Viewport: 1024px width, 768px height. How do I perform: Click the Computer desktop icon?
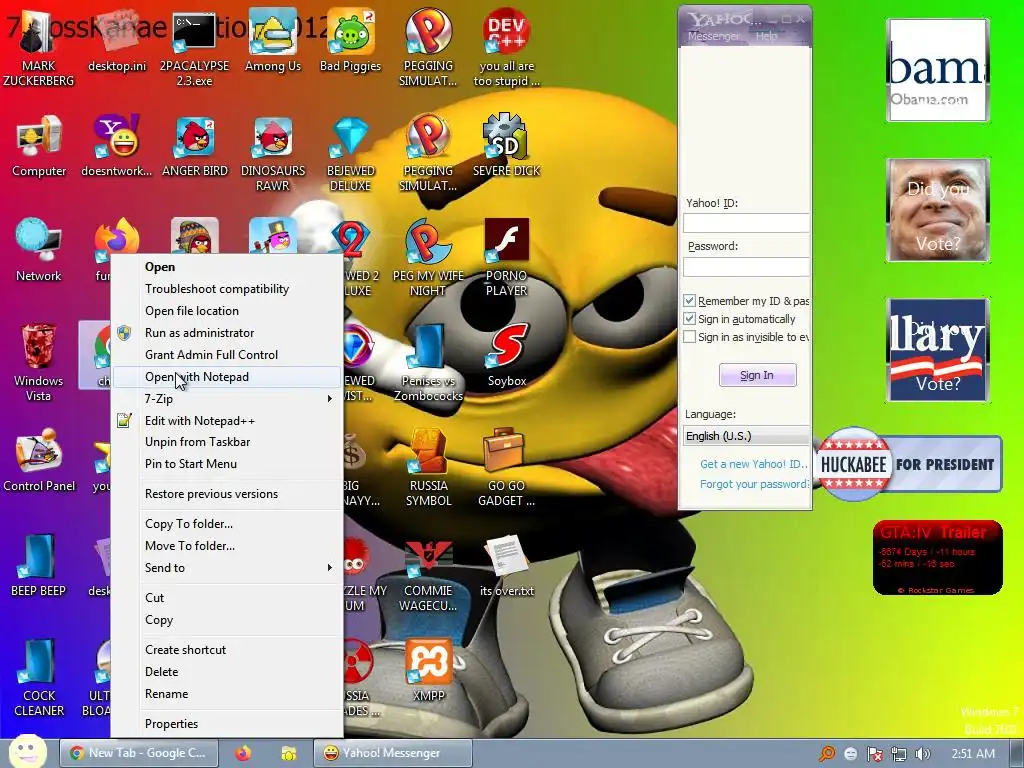[39, 147]
